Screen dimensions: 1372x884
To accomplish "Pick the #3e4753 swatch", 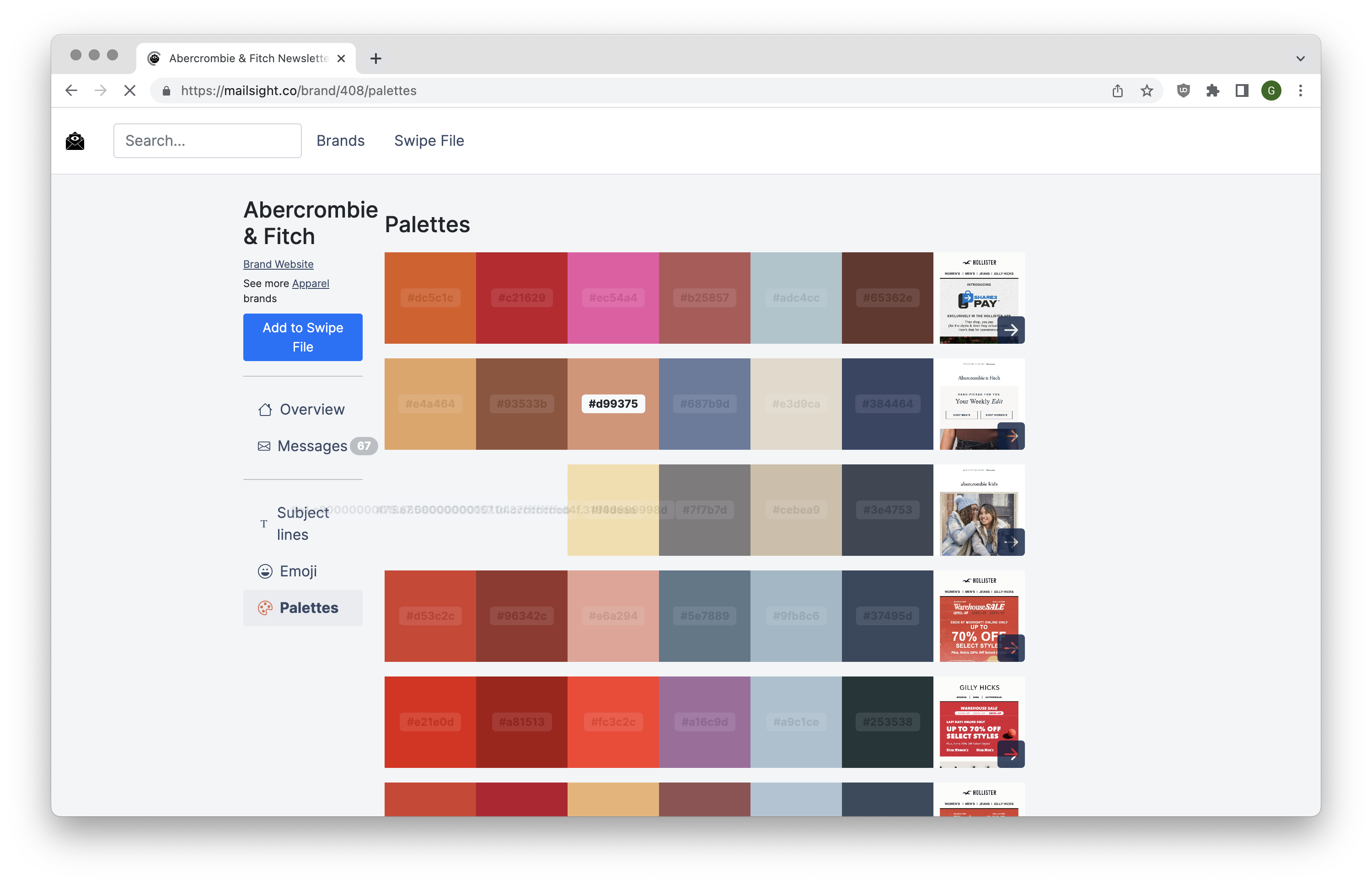I will [887, 510].
